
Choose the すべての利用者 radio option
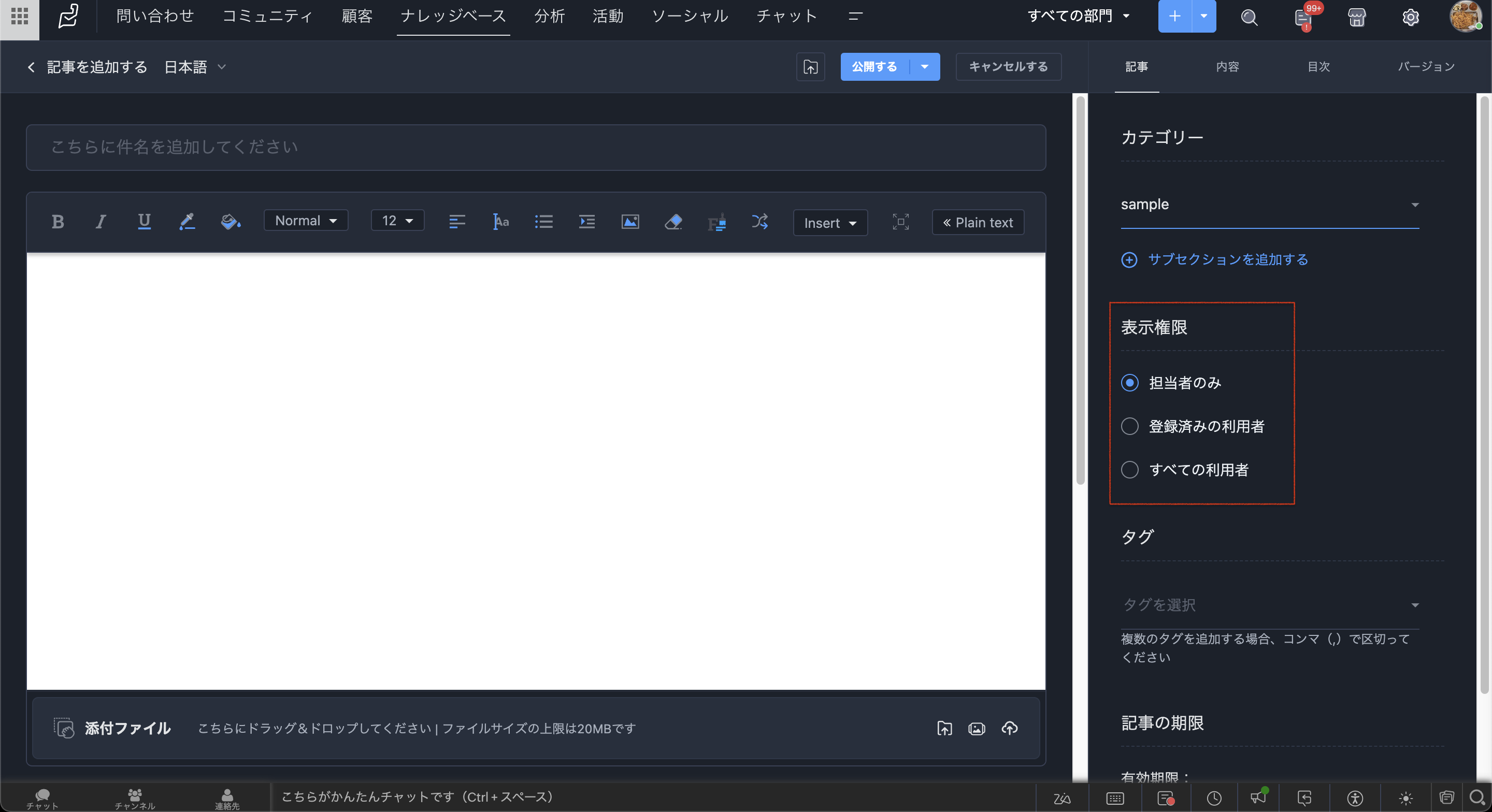click(1129, 470)
